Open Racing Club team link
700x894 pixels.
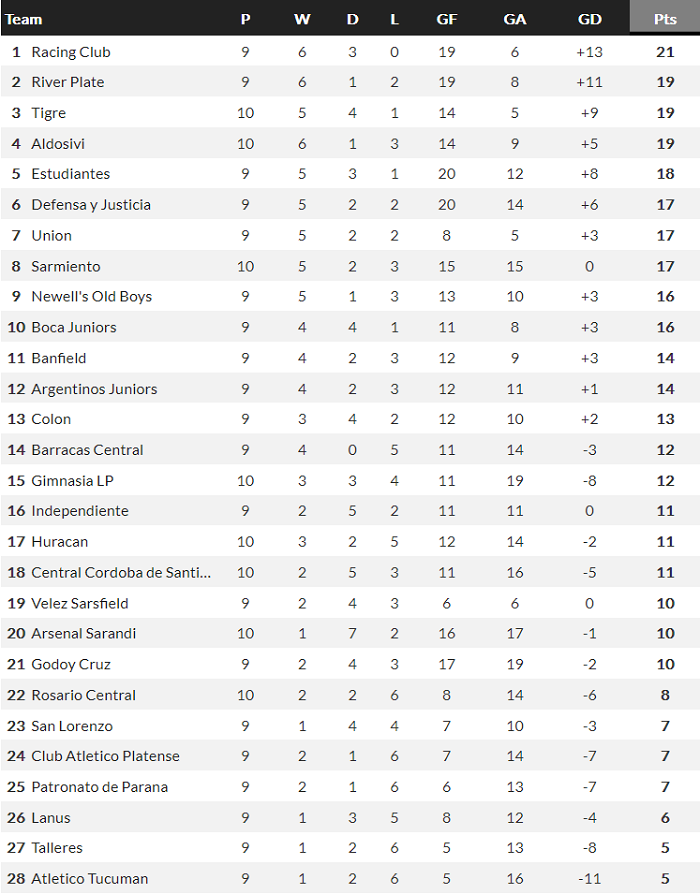pos(71,52)
